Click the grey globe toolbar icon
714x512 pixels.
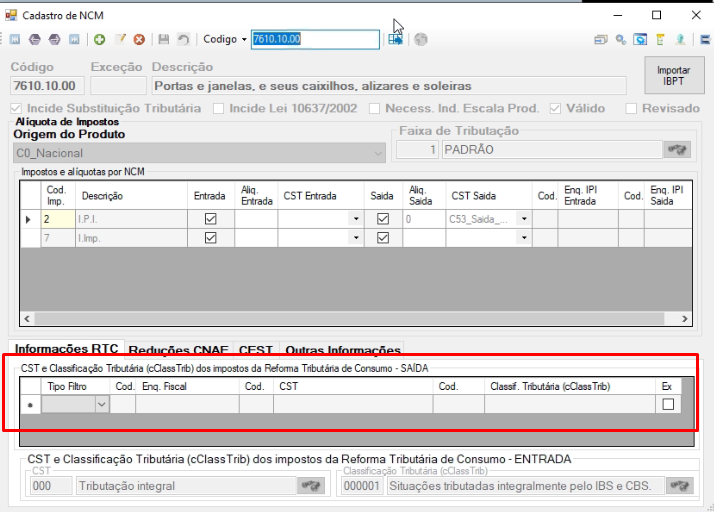click(x=421, y=40)
